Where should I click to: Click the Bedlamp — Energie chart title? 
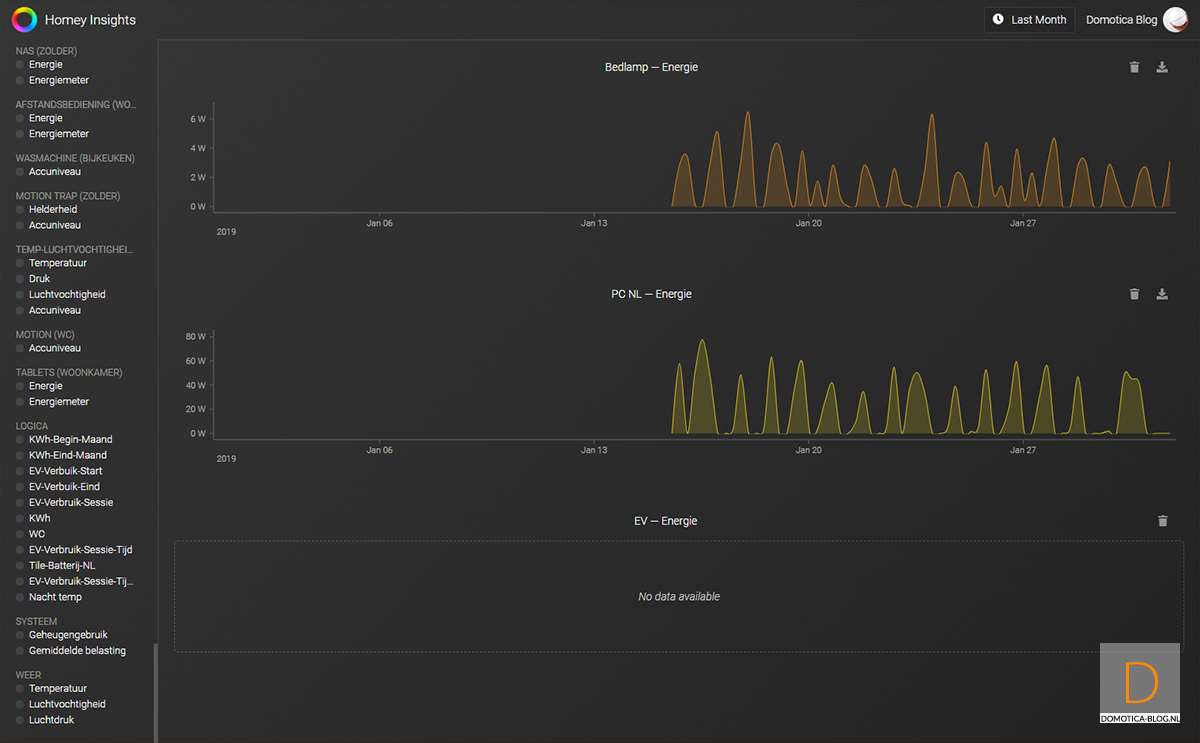[x=651, y=67]
